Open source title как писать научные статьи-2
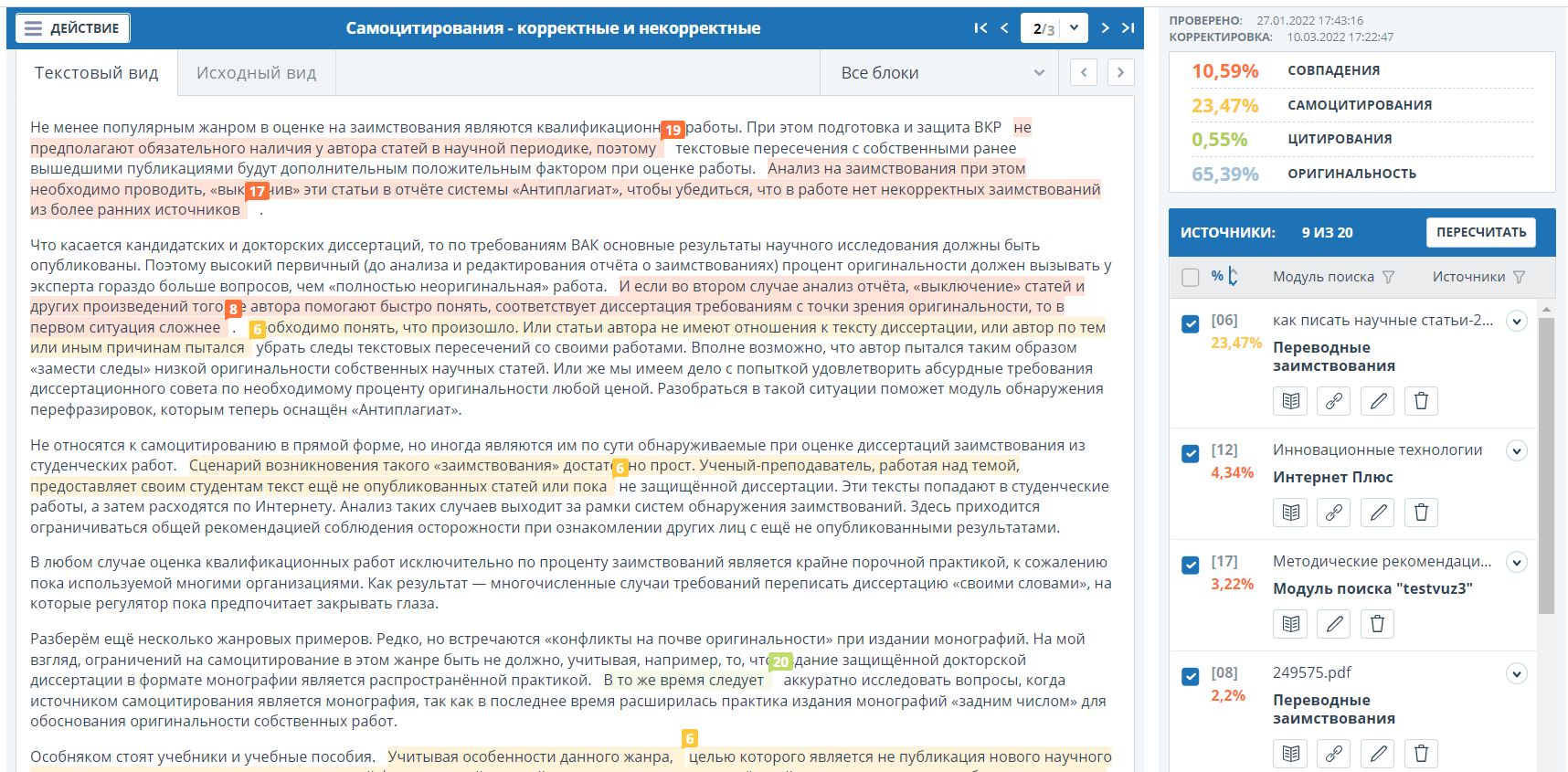The image size is (1568, 772). coord(1383,321)
